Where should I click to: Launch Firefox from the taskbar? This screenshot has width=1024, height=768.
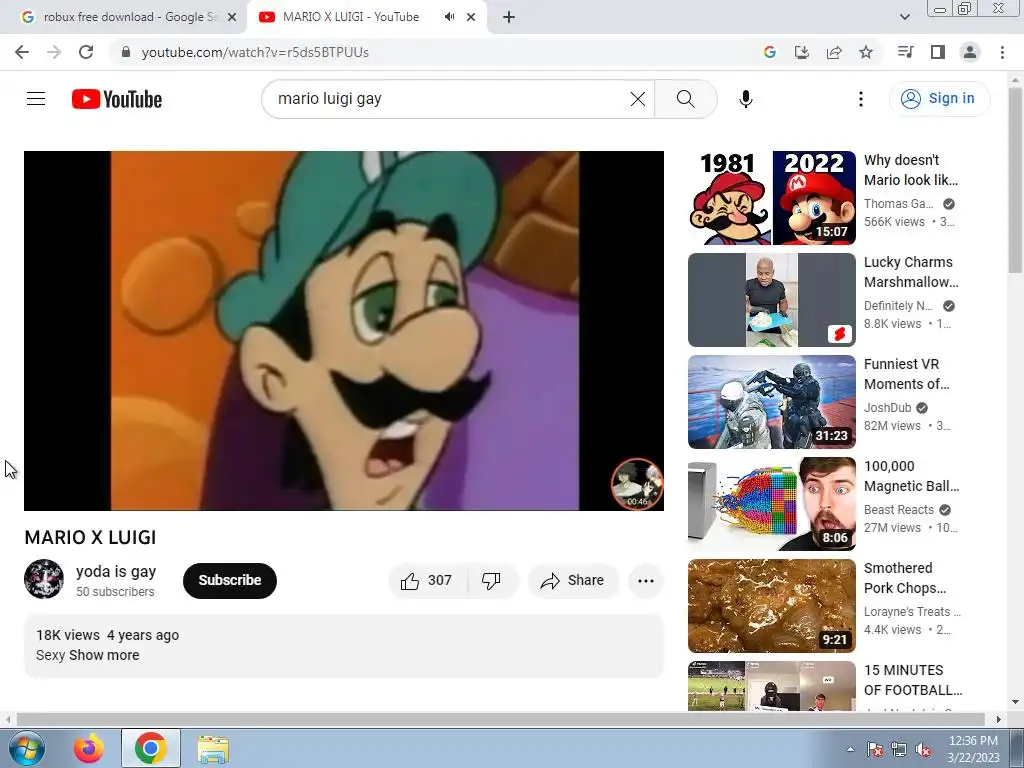[89, 748]
